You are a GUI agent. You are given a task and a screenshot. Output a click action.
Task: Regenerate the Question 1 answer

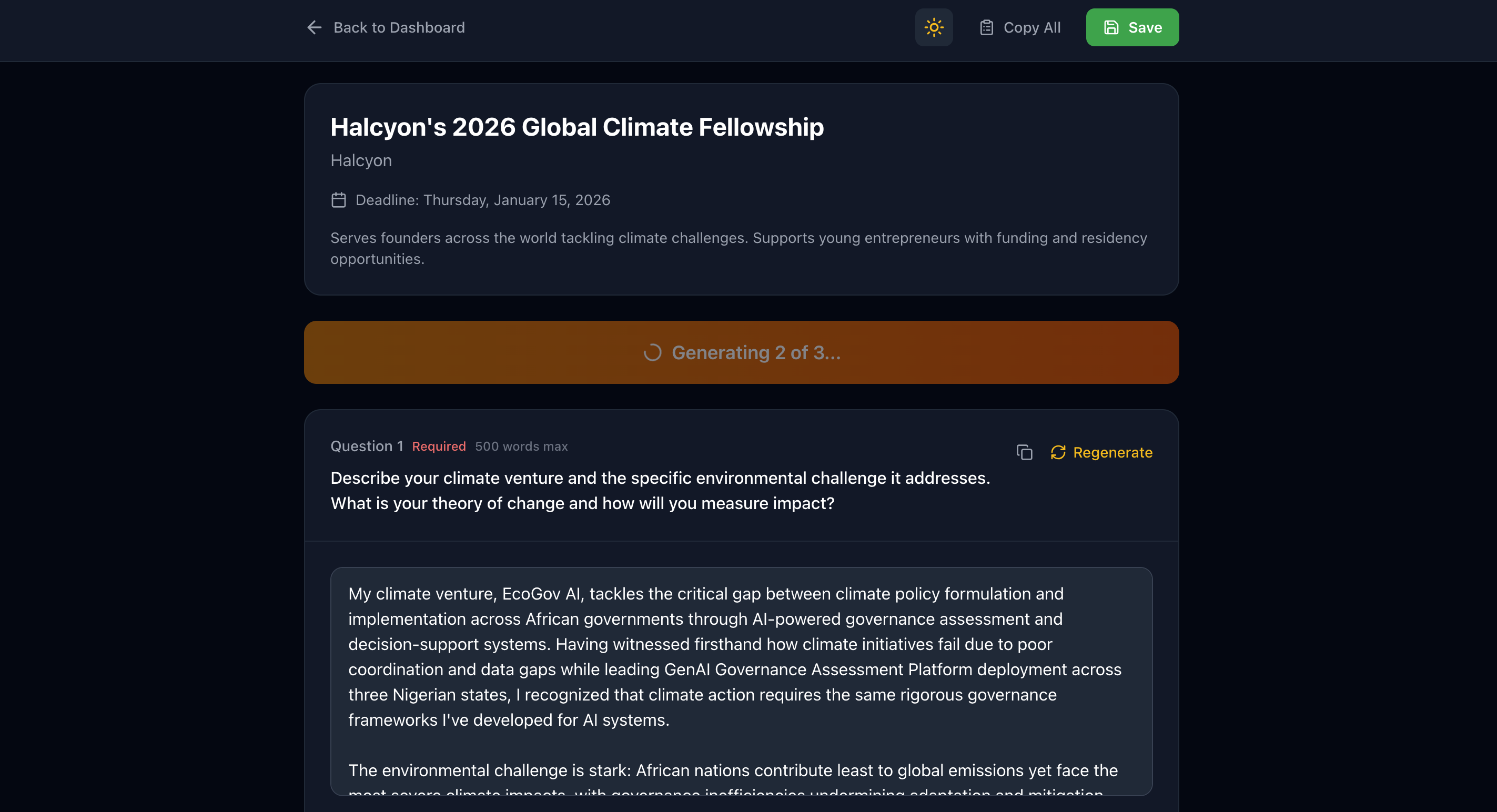point(1112,452)
